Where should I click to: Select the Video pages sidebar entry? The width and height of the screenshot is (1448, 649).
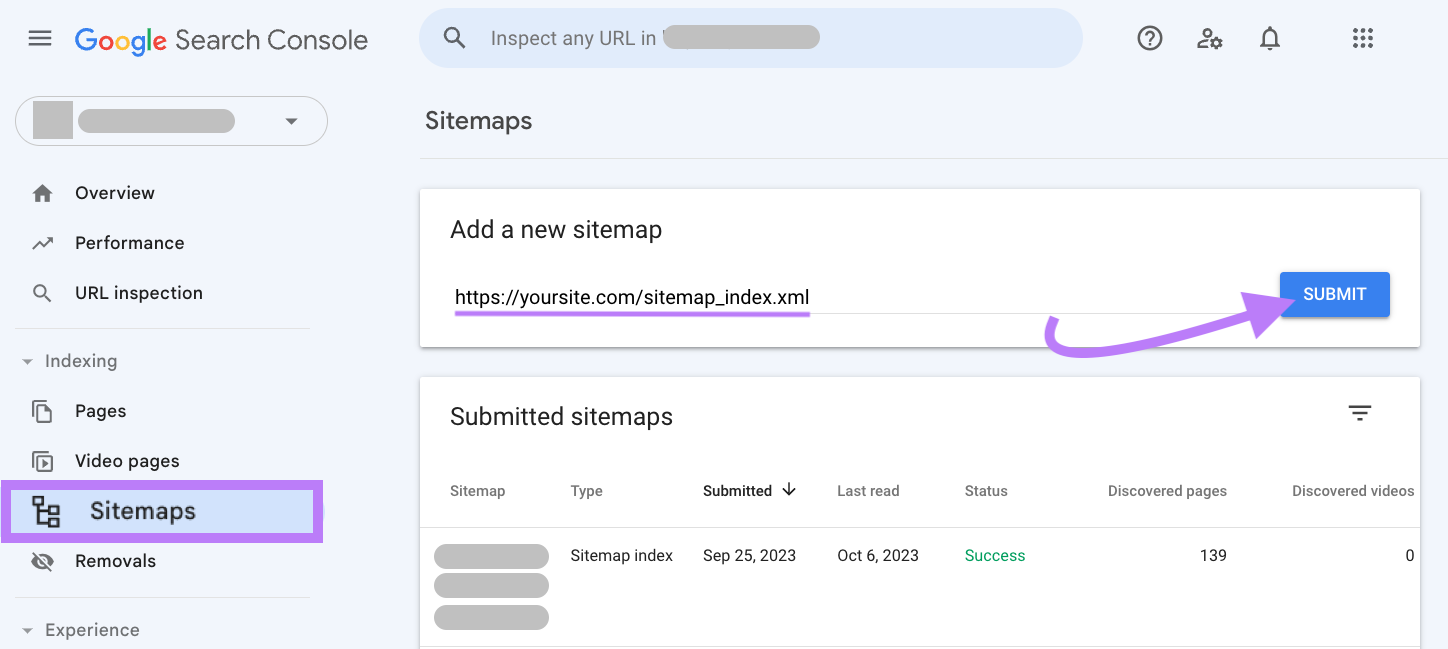point(125,461)
